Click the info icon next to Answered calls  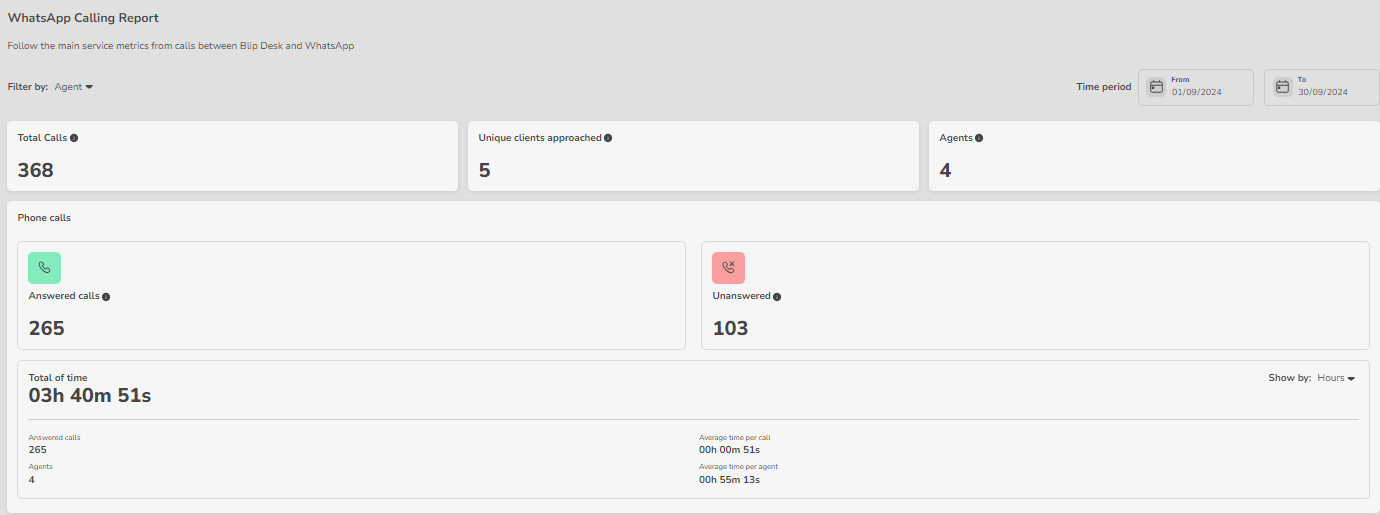pyautogui.click(x=106, y=297)
